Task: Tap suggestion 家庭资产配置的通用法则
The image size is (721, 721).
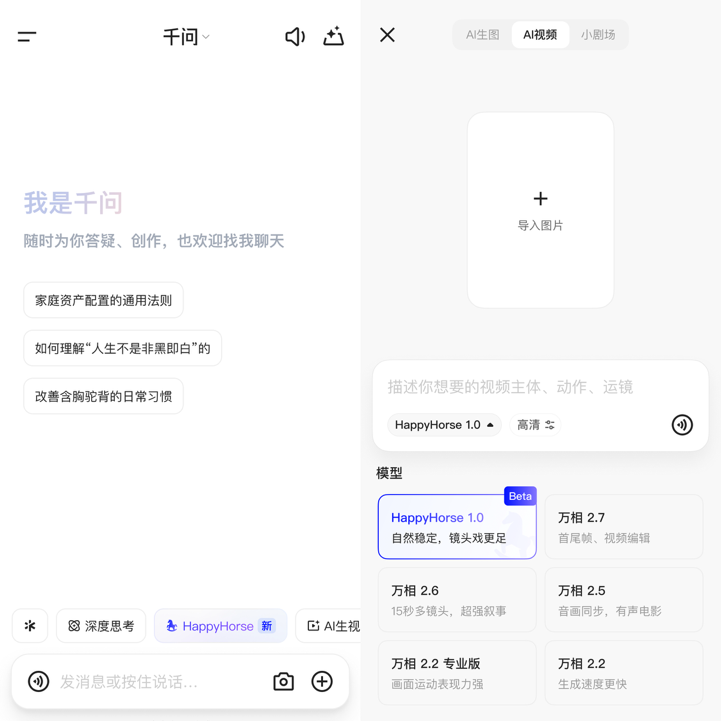Action: pos(103,300)
